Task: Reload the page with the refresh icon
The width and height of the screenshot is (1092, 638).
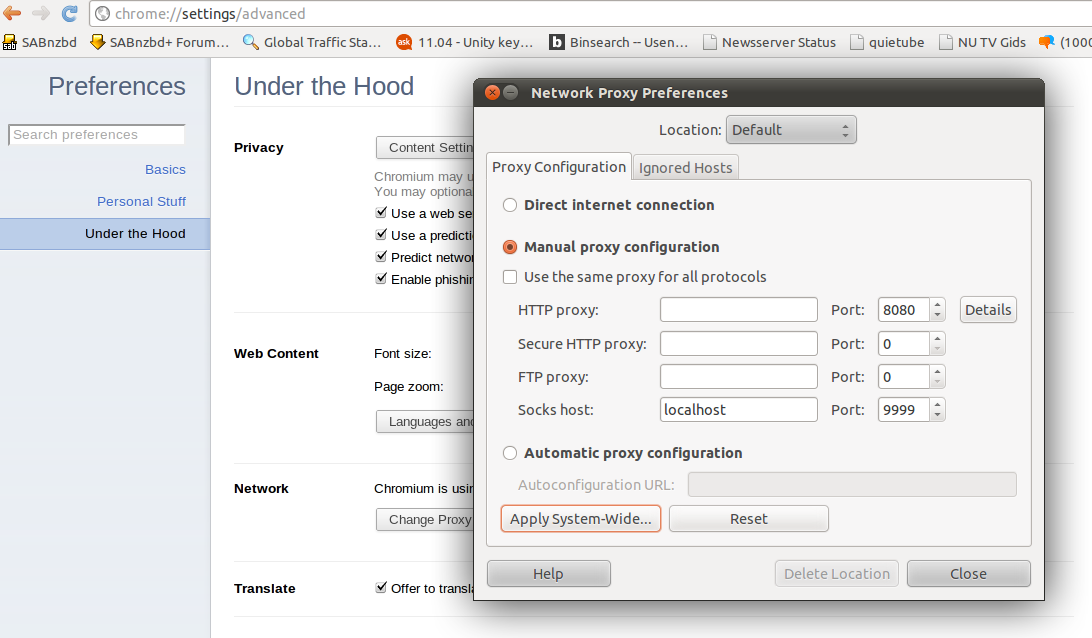Action: pos(70,13)
